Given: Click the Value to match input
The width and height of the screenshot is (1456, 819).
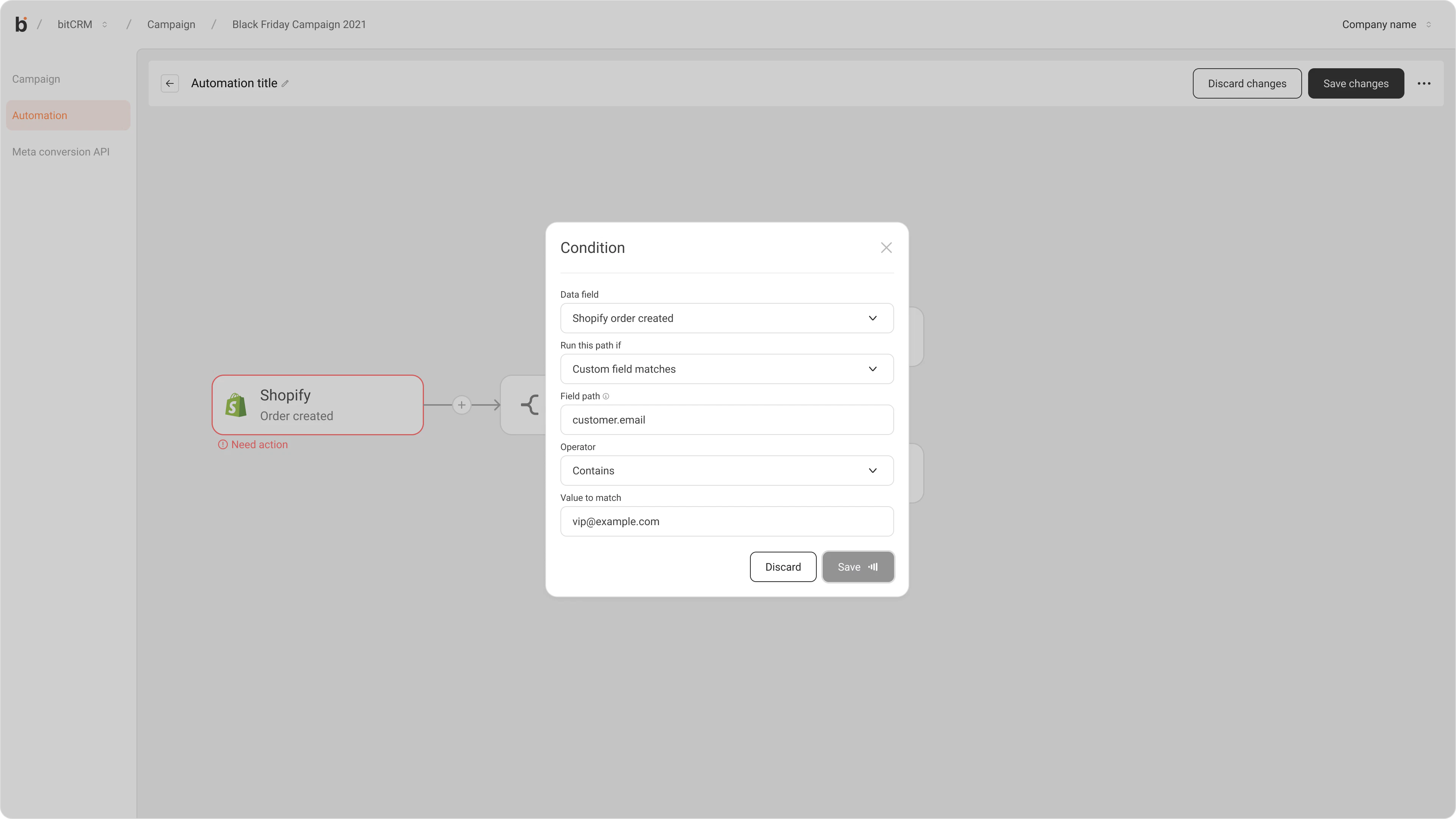Looking at the screenshot, I should tap(727, 522).
